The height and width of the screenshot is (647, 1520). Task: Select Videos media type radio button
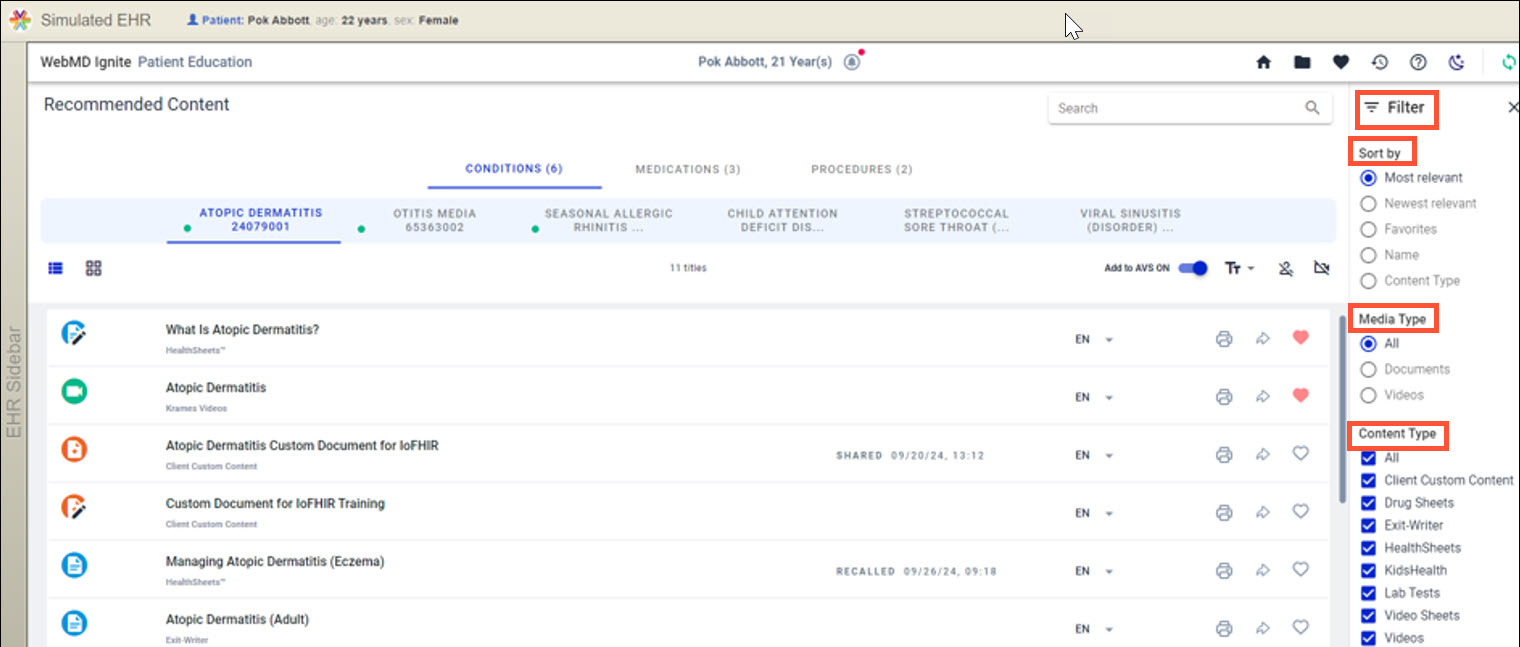pyautogui.click(x=1369, y=395)
